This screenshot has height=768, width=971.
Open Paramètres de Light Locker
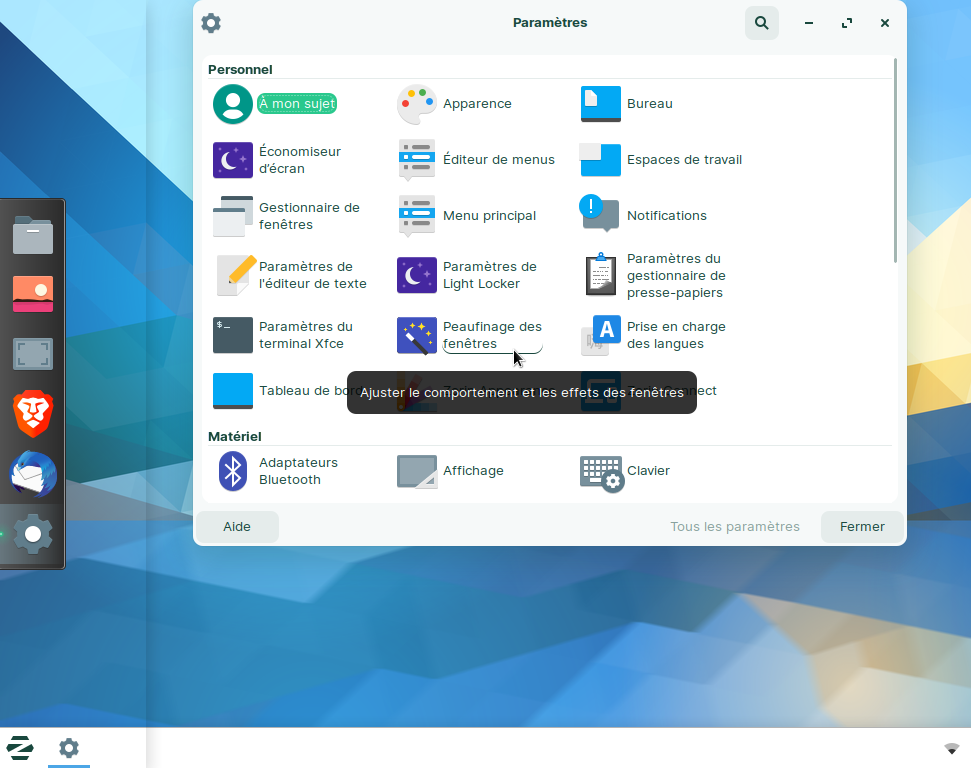click(417, 275)
